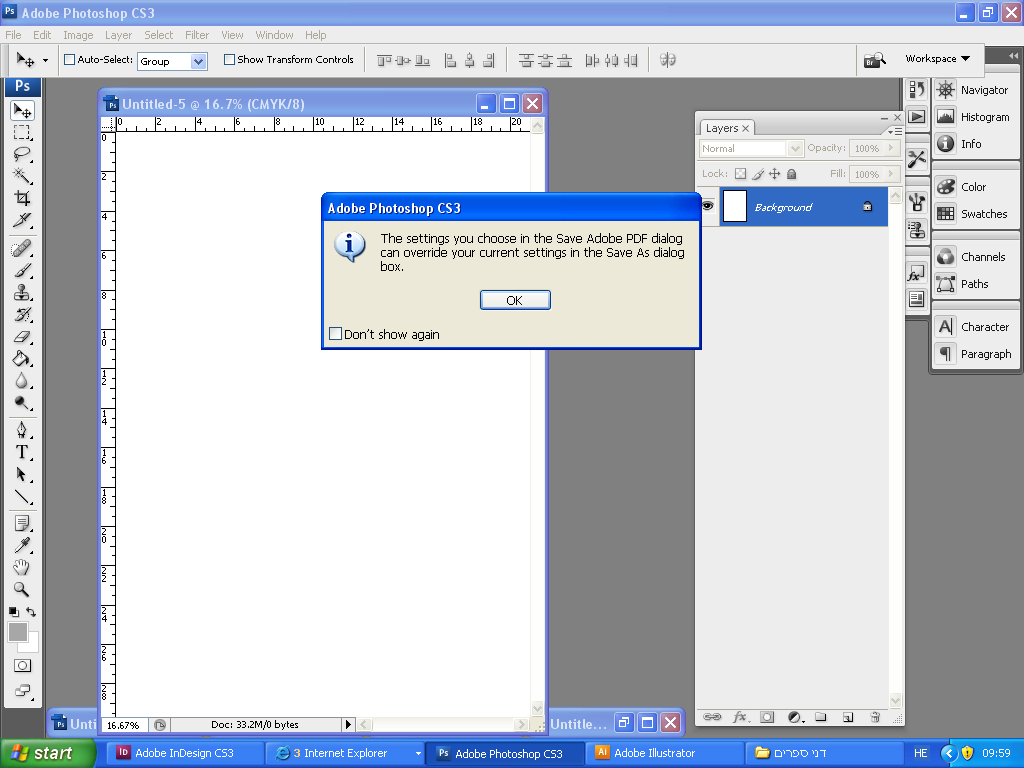The width and height of the screenshot is (1024, 768).
Task: Open the tool preset picker arrow
Action: 45,61
